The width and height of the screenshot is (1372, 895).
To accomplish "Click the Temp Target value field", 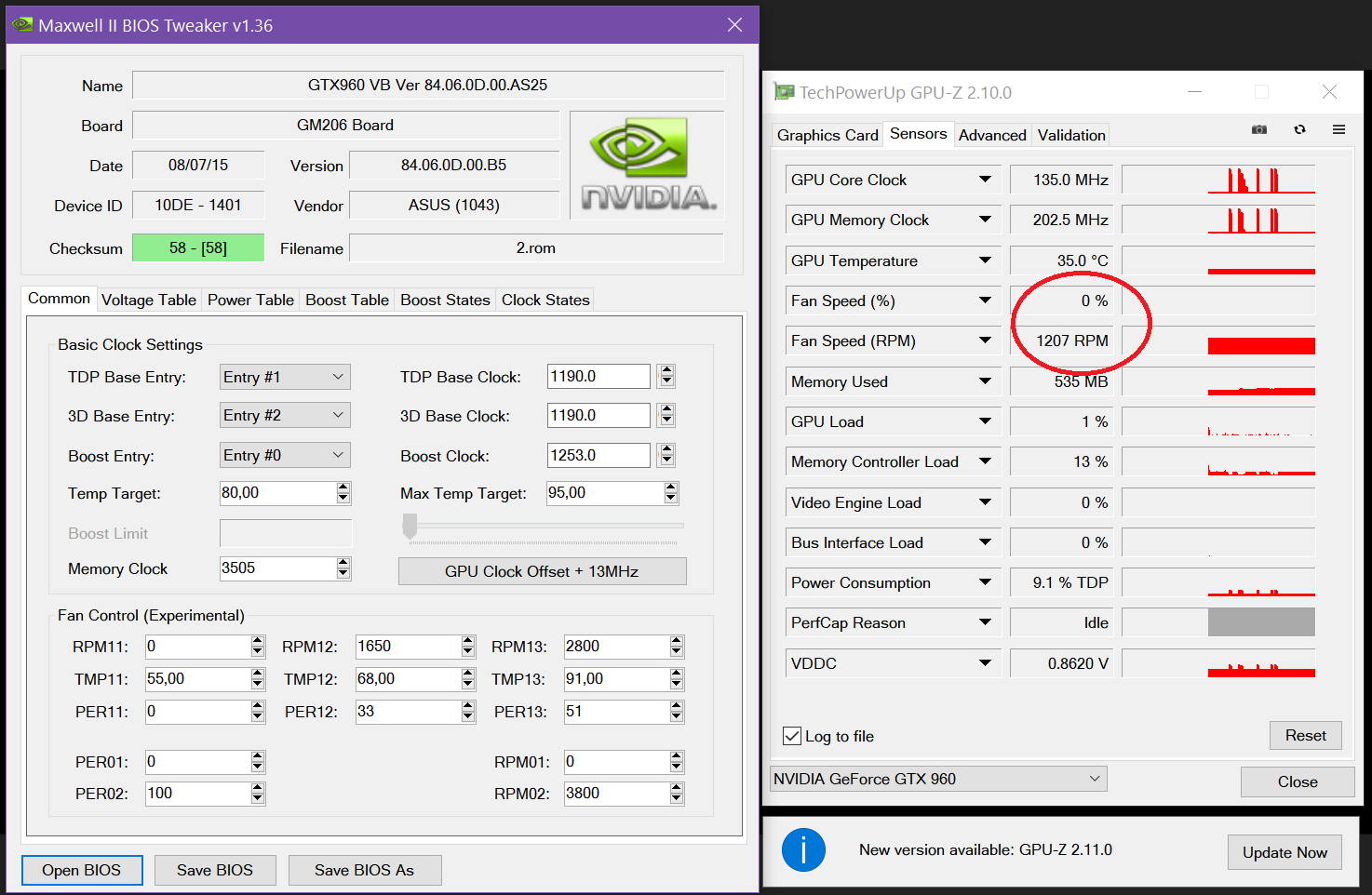I will coord(277,493).
